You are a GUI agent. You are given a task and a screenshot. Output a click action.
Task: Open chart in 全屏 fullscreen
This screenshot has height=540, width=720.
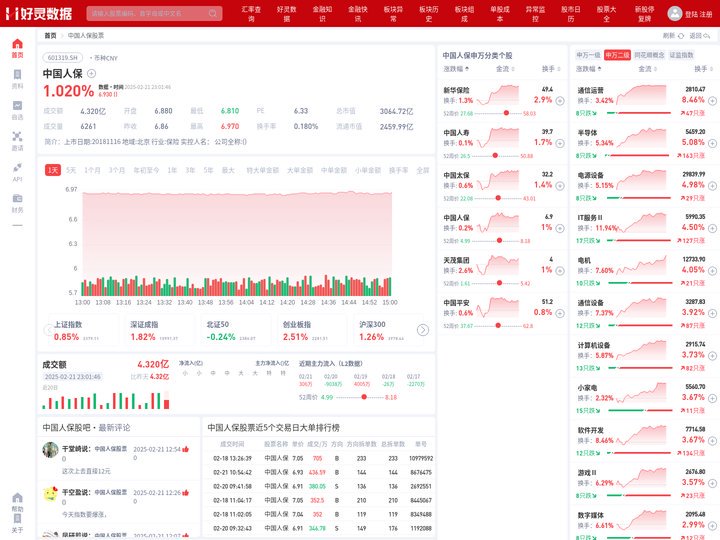(422, 170)
